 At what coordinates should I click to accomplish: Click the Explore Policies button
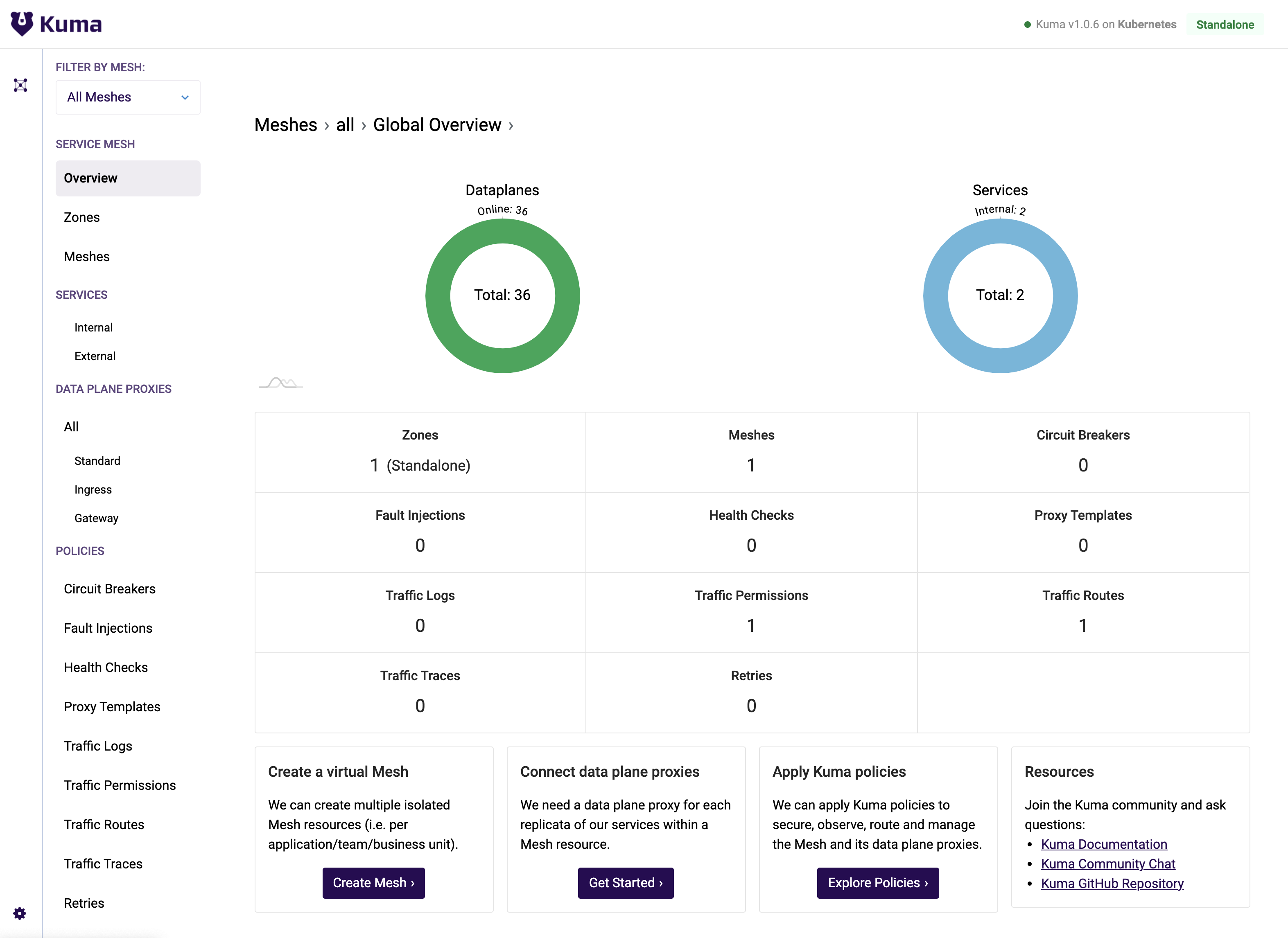click(877, 883)
